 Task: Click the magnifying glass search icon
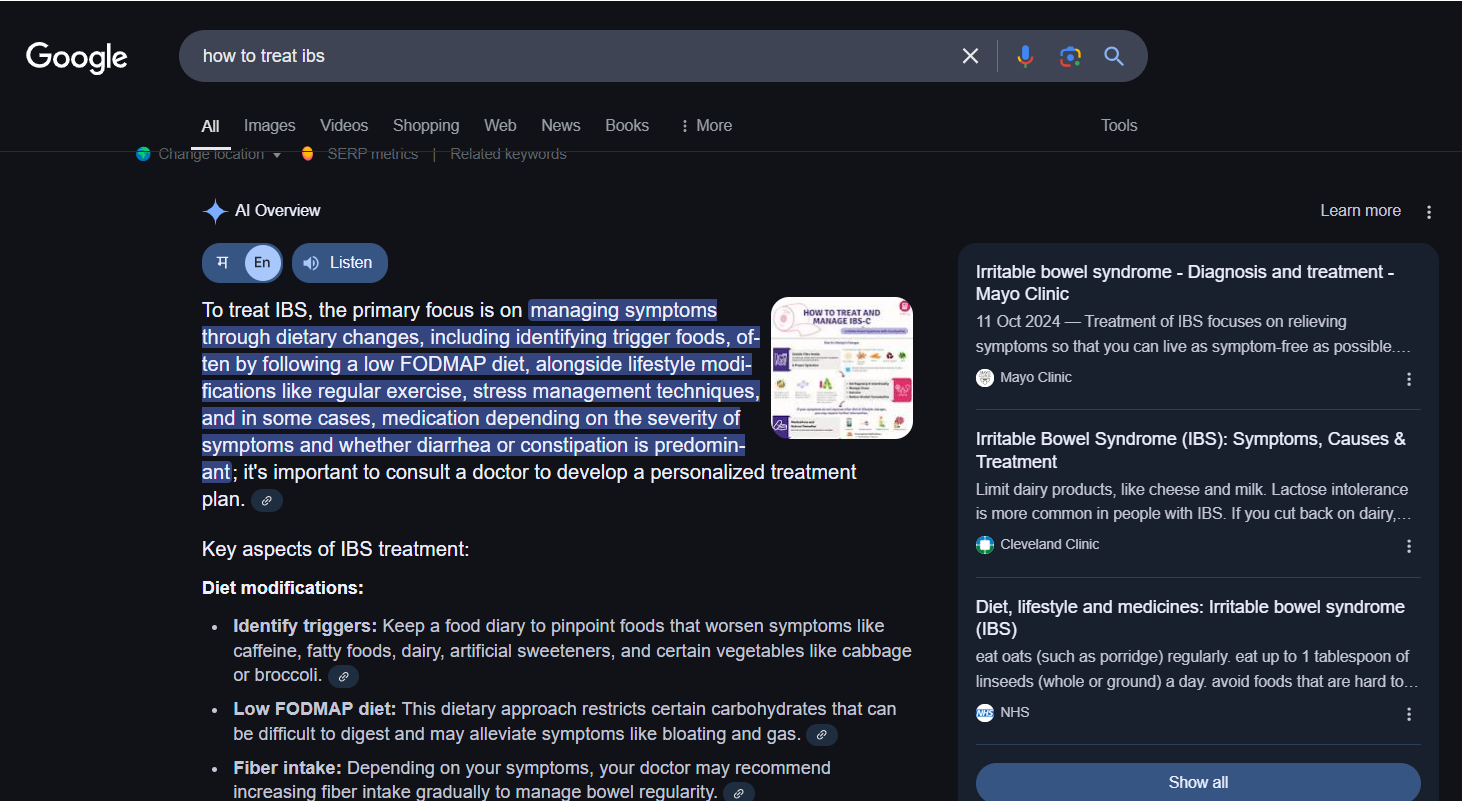tap(1114, 56)
